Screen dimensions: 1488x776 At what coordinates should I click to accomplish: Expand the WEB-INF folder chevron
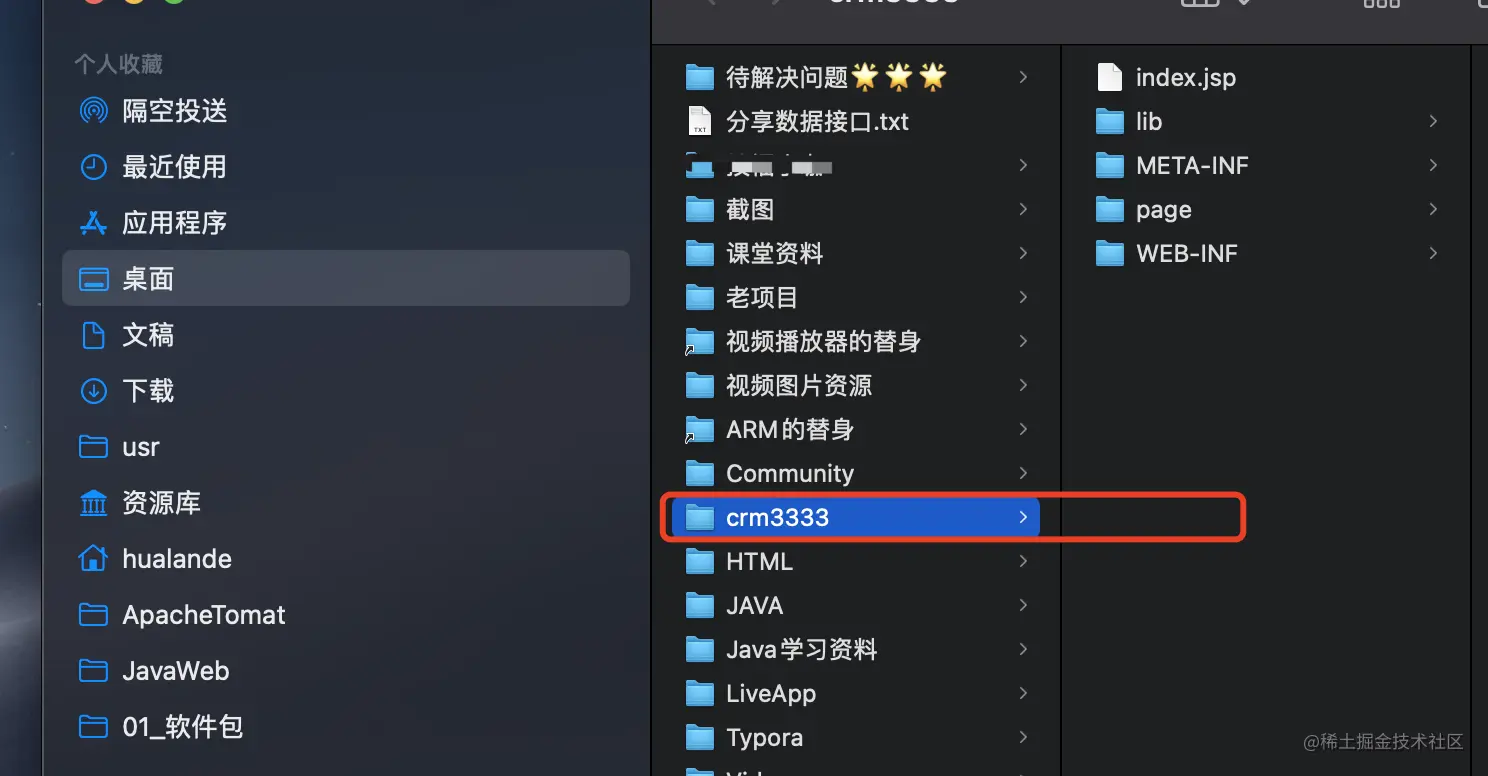coord(1433,253)
